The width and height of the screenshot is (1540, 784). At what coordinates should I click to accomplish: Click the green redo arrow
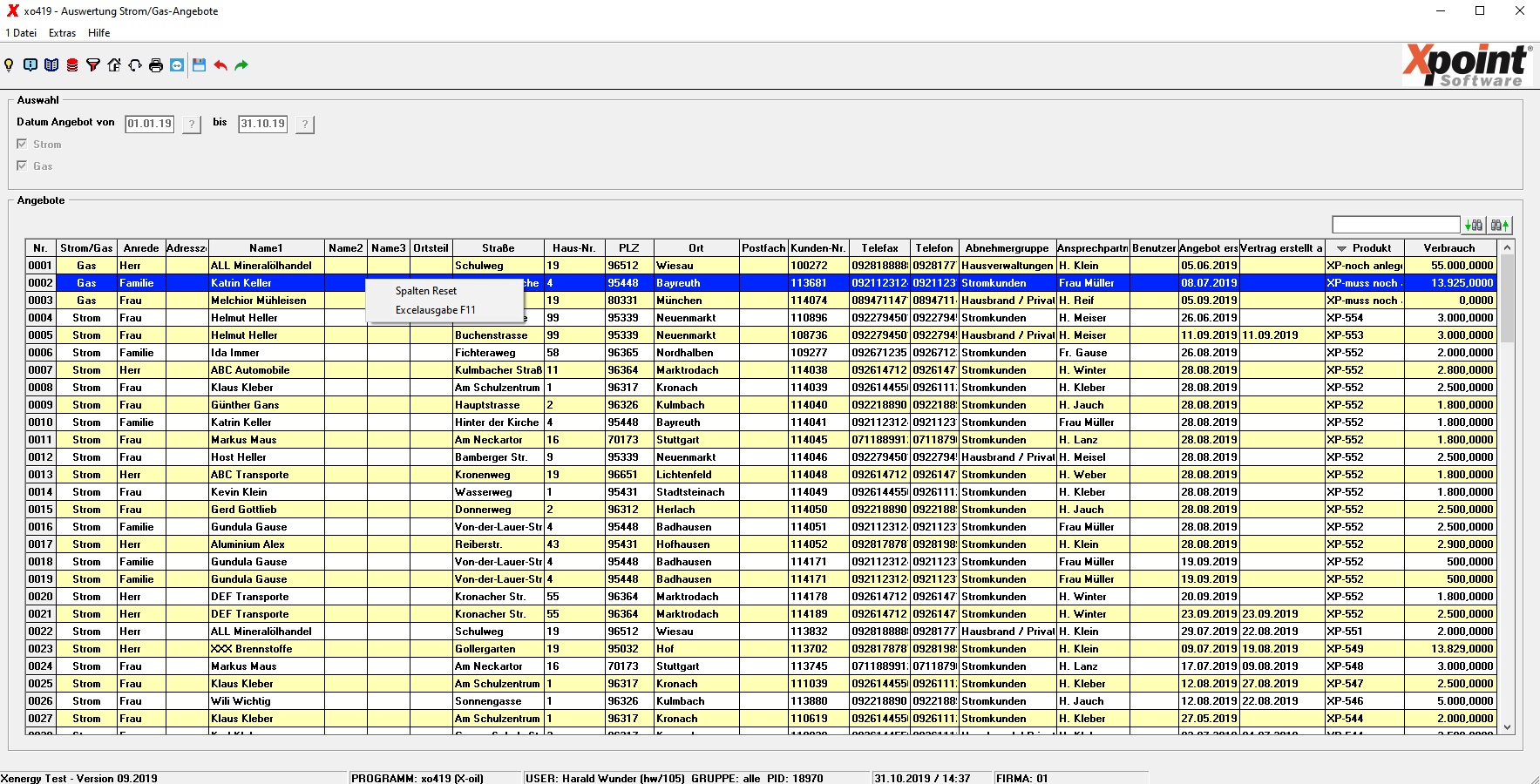241,65
